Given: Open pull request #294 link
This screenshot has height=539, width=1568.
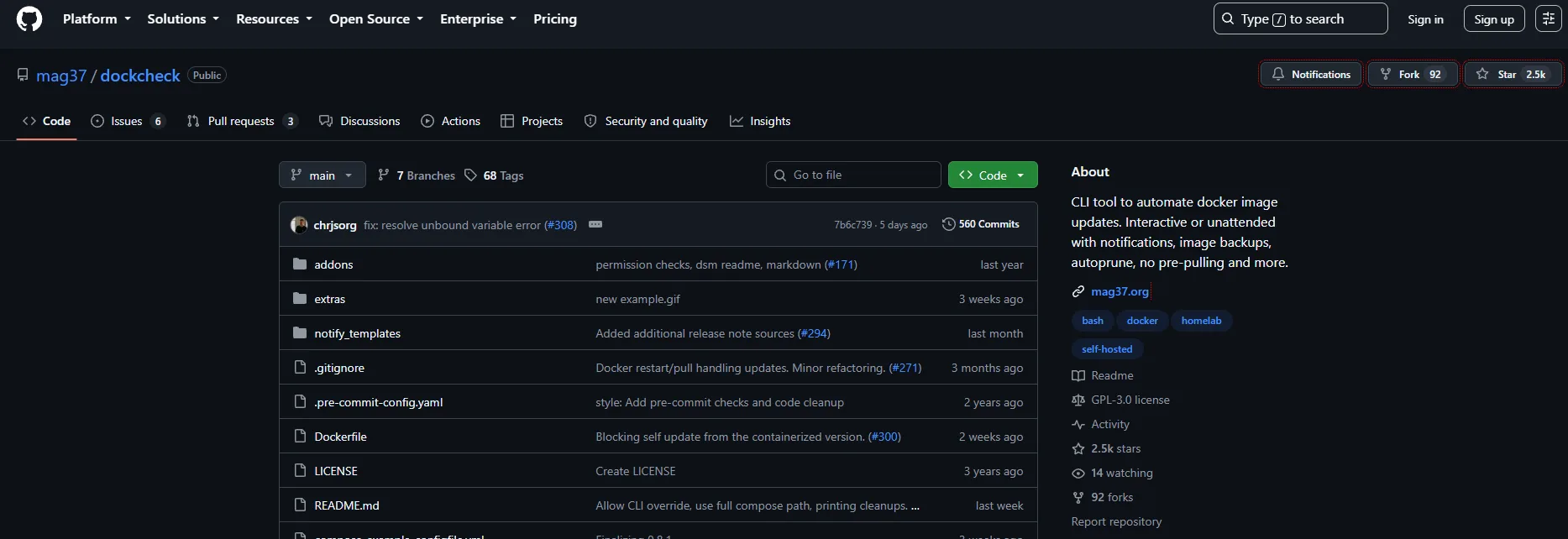Looking at the screenshot, I should point(814,333).
